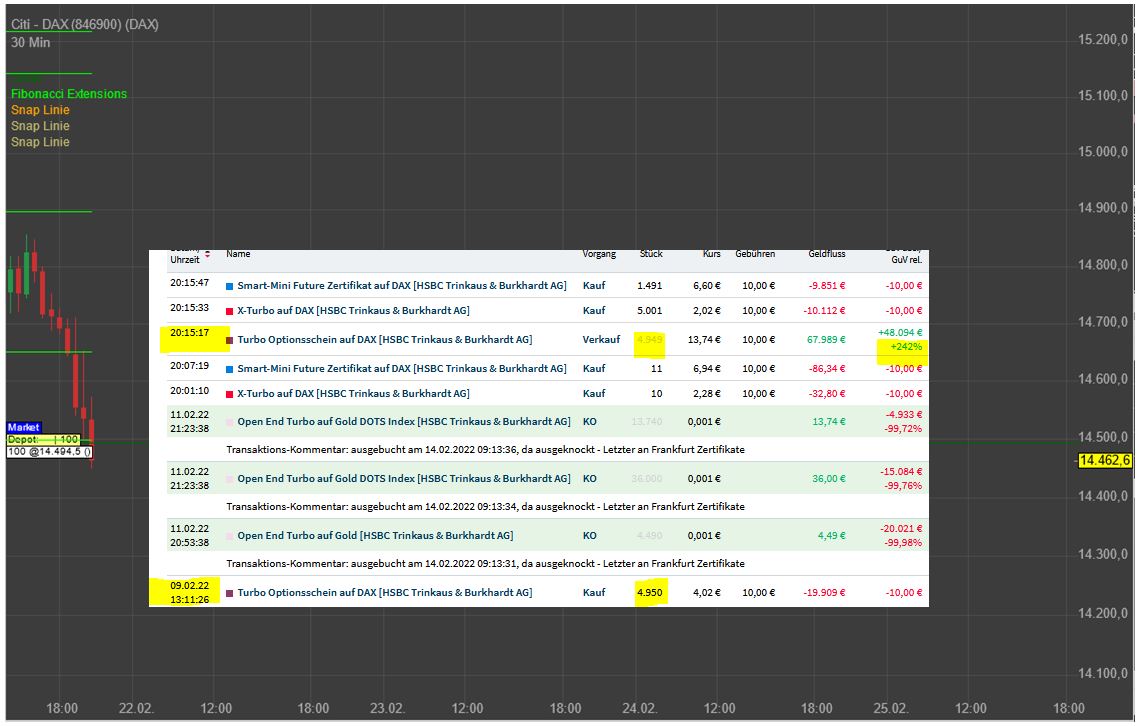The width and height of the screenshot is (1140, 726).
Task: Click the yellow 14.462,6 current price tag
Action: 1104,461
